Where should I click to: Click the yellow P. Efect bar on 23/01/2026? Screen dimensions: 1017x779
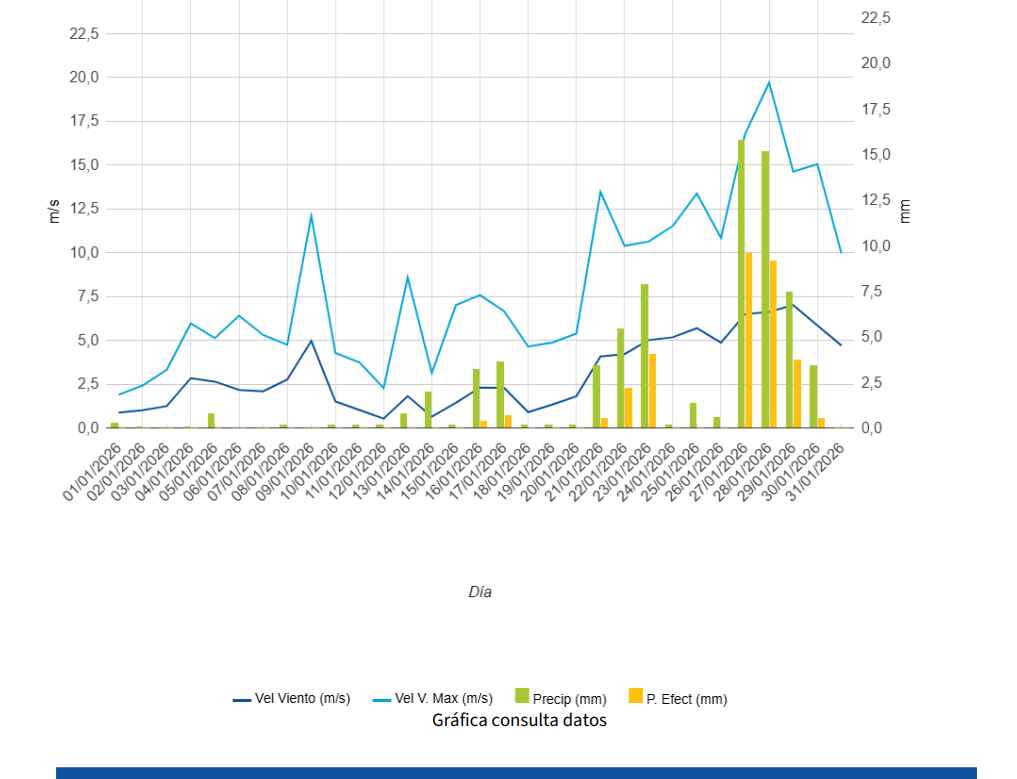[653, 391]
